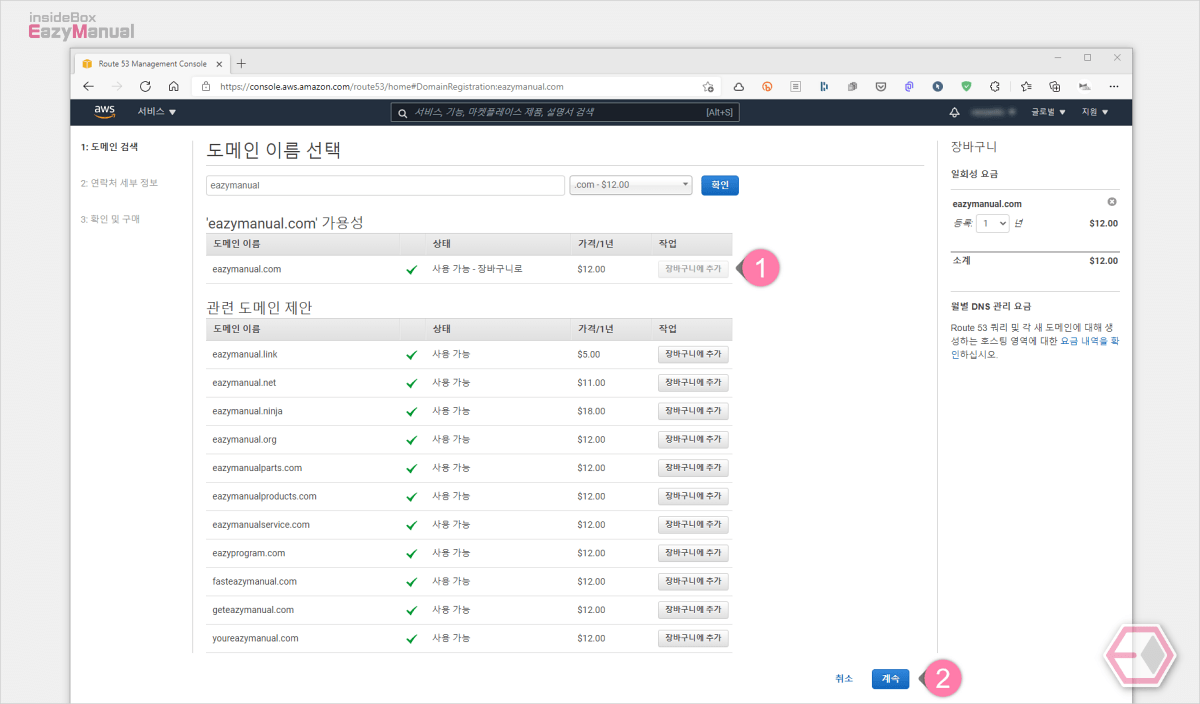Open the 서비스 services menu
Screen dimensions: 1200x704
157,112
